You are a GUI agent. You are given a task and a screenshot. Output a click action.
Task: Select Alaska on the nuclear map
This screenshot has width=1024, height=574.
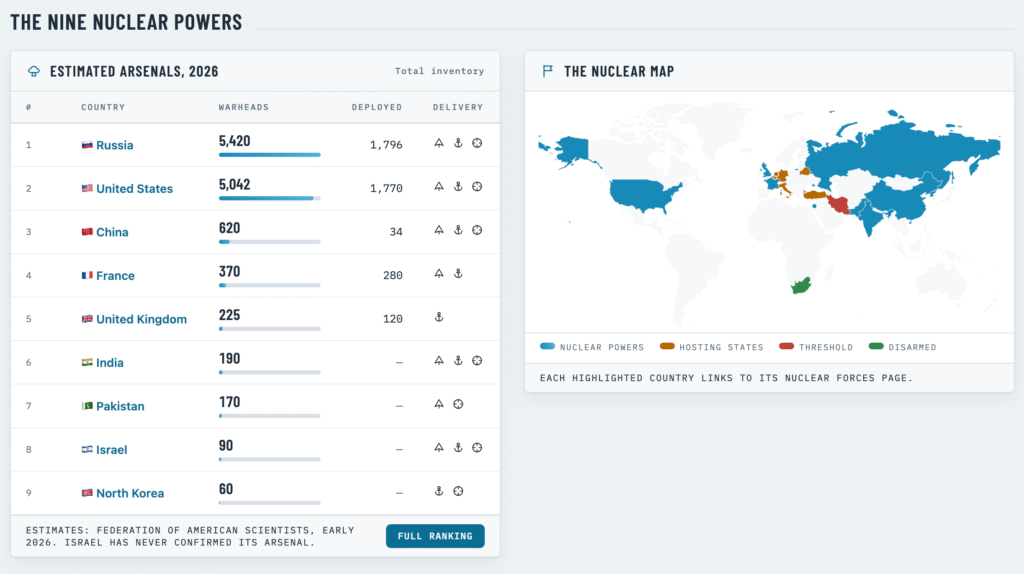coord(573,150)
